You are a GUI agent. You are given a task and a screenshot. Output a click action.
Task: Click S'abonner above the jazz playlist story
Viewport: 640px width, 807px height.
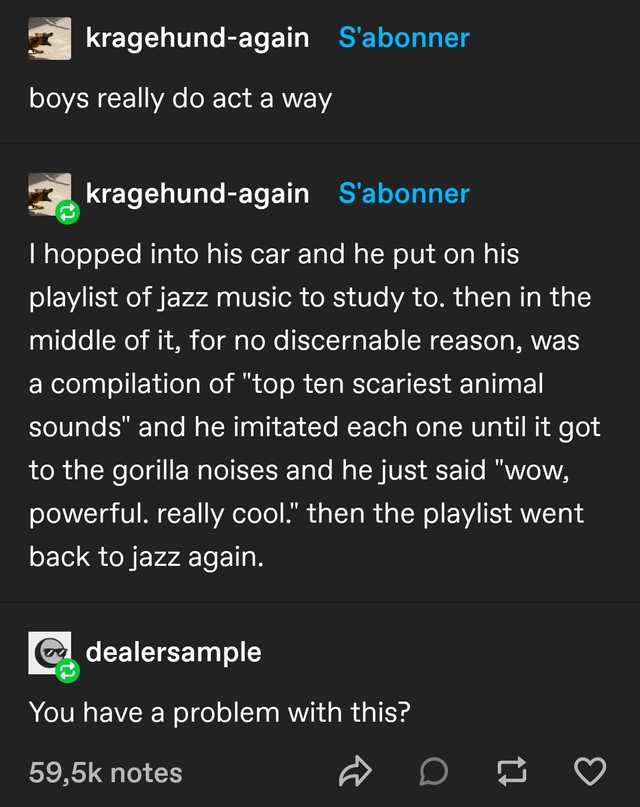click(404, 193)
